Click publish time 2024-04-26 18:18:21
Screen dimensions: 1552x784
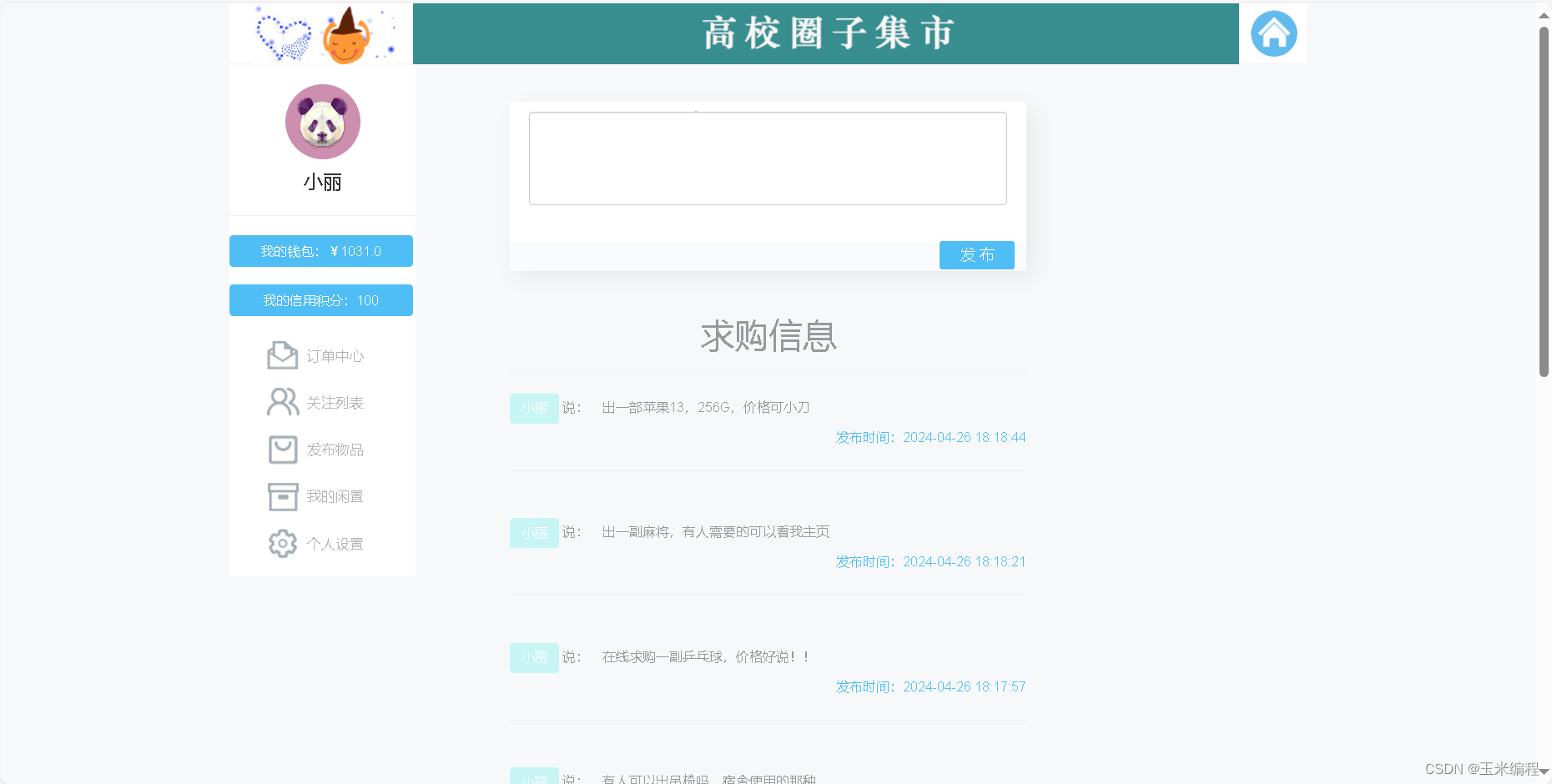(930, 561)
